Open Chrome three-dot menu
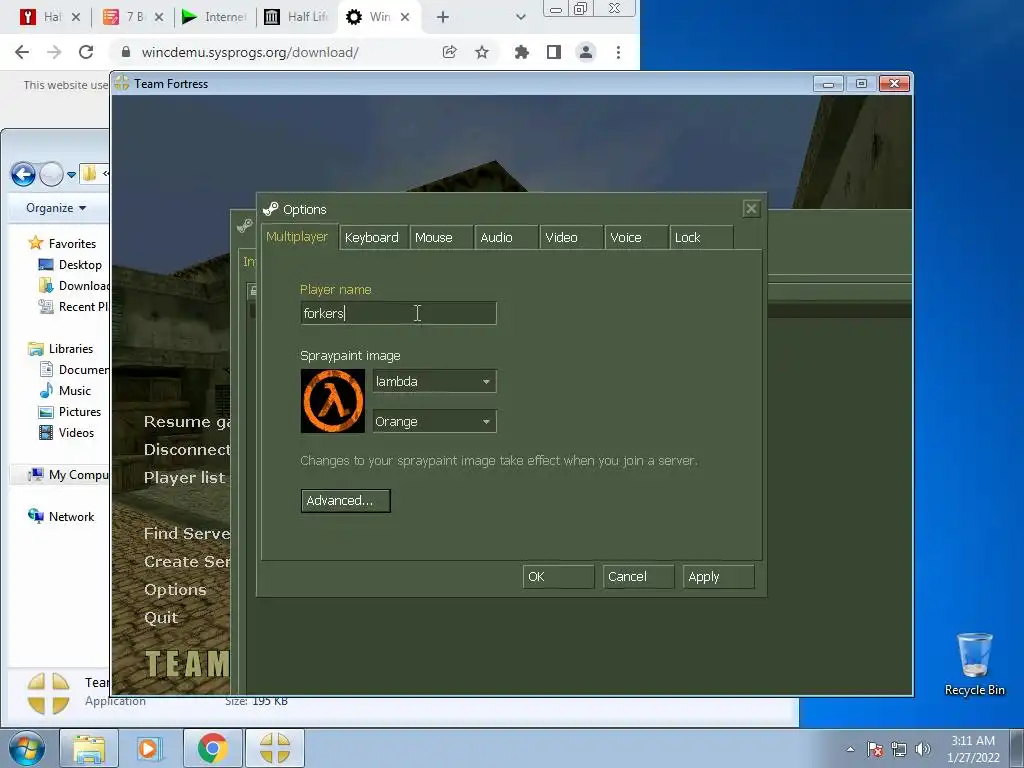The image size is (1024, 768). click(618, 52)
